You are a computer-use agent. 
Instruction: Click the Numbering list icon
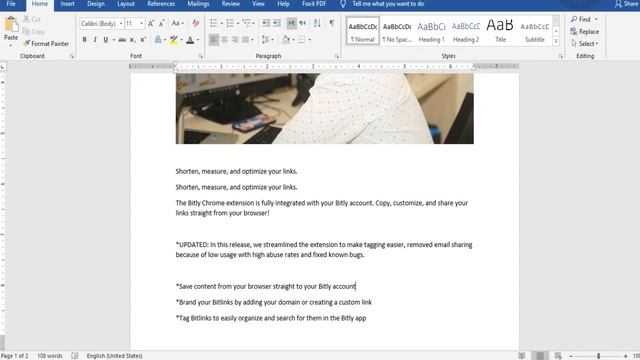(230, 23)
